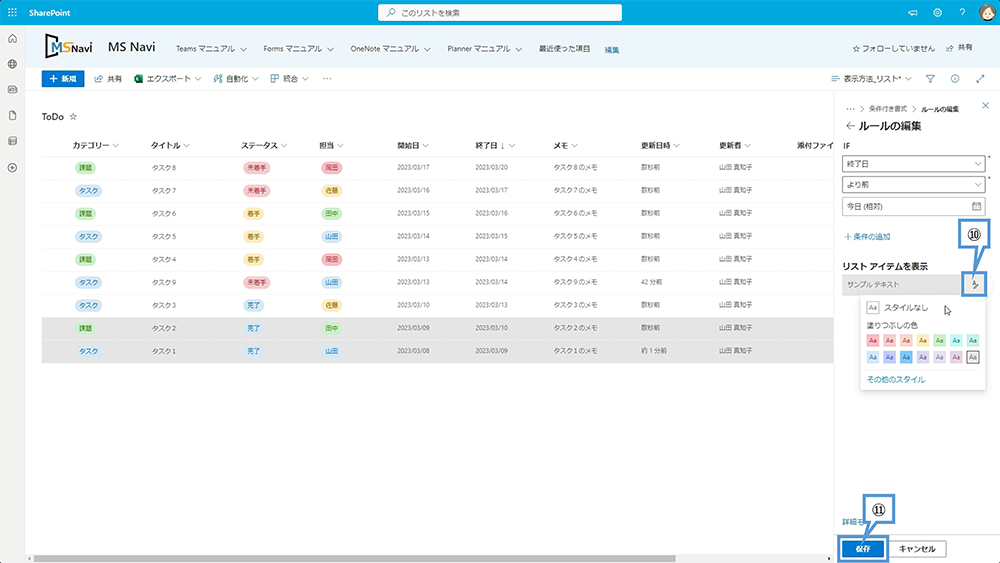The image size is (1000, 563).
Task: Click the 新規 new item button
Action: pyautogui.click(x=63, y=79)
